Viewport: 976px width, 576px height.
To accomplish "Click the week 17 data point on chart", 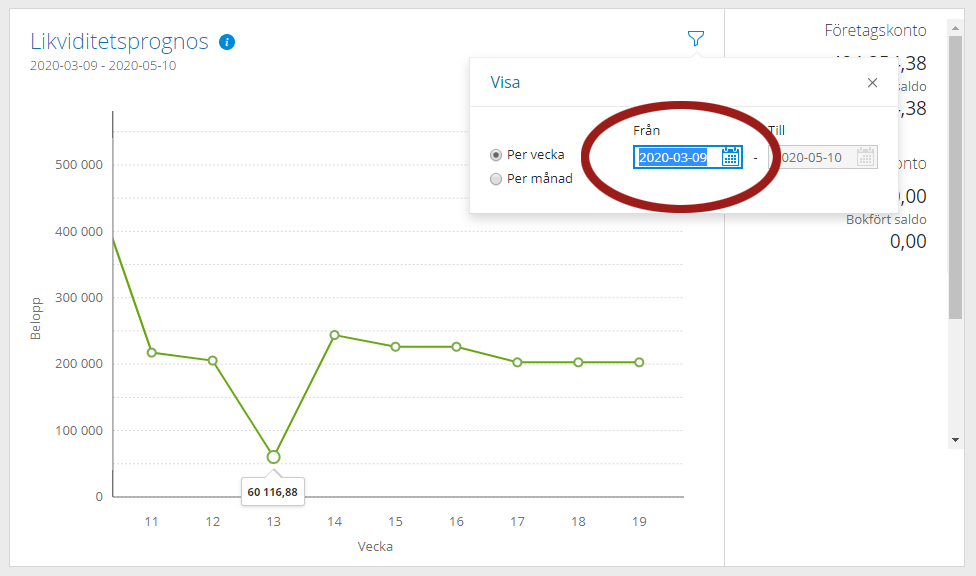I will click(517, 362).
